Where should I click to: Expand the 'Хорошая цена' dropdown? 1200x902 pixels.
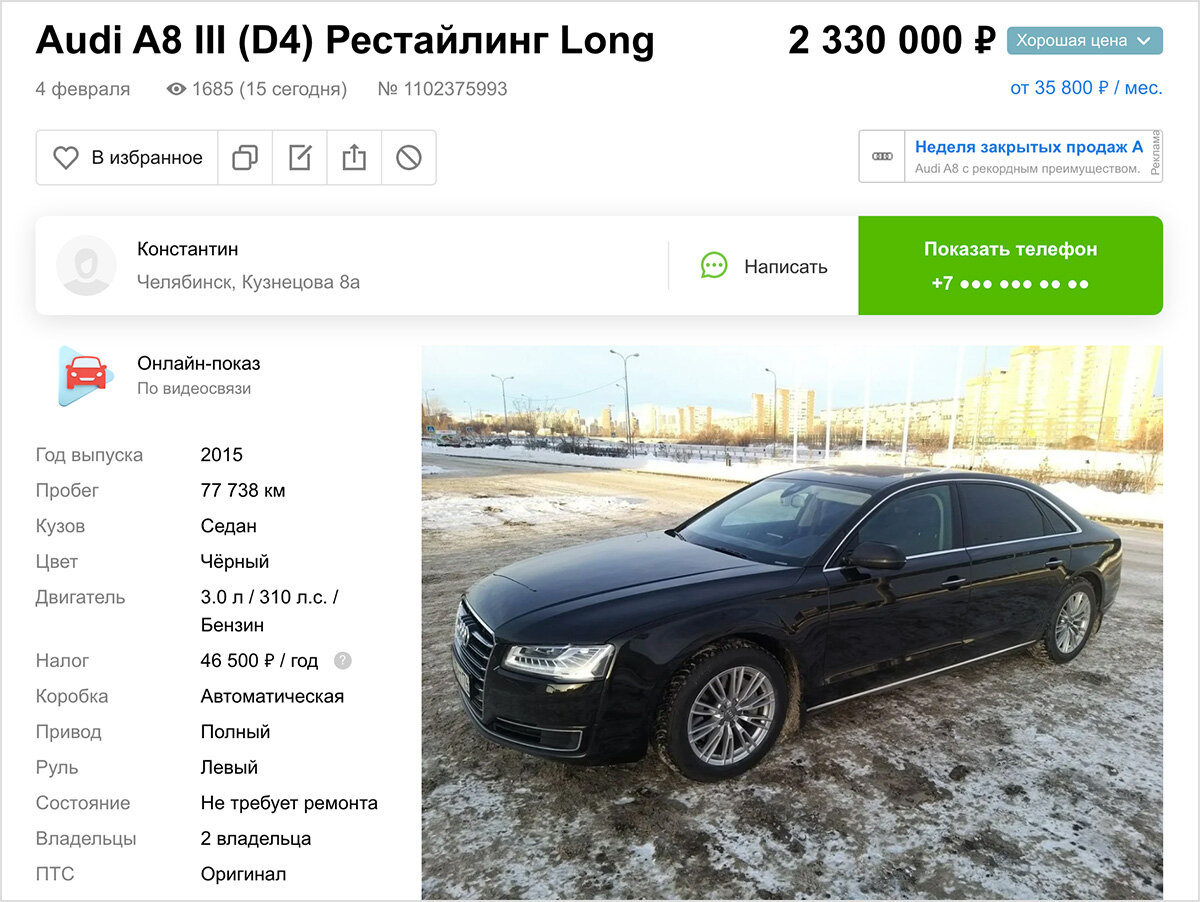coord(1085,41)
